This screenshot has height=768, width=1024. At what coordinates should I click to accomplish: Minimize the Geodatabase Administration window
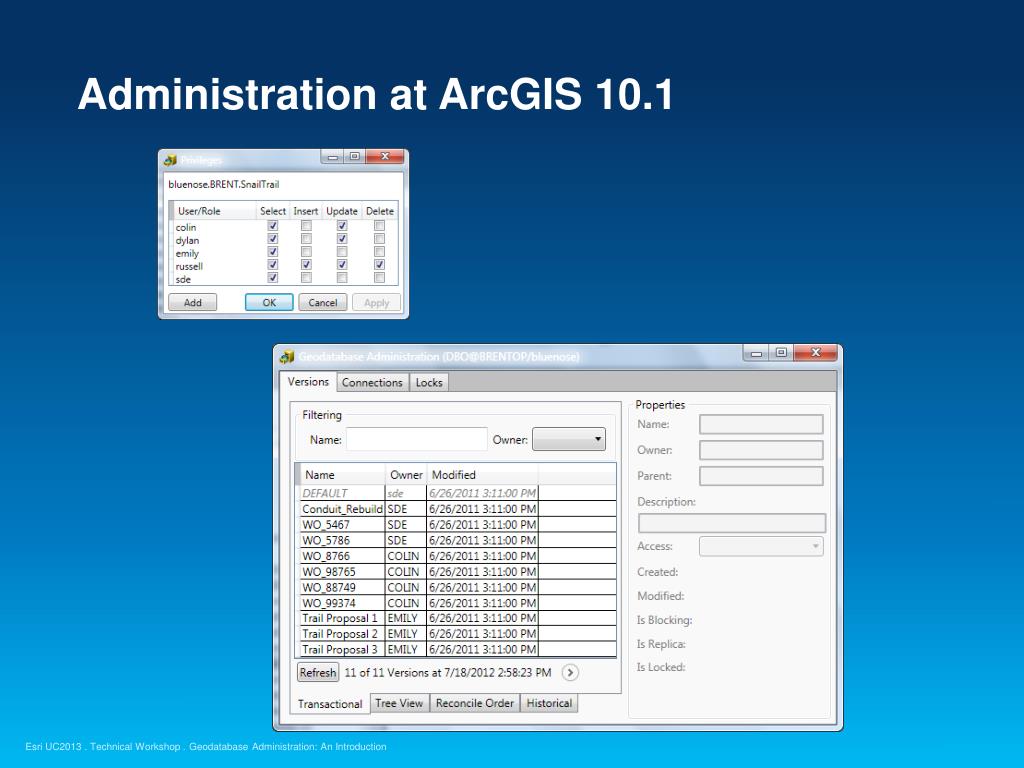pos(757,353)
